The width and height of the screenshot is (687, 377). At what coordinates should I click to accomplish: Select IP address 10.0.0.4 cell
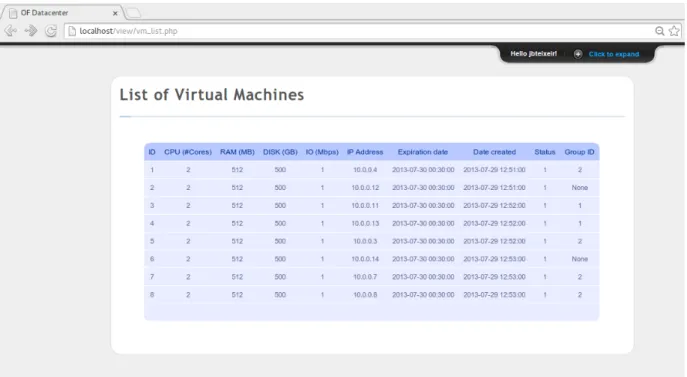tap(365, 170)
